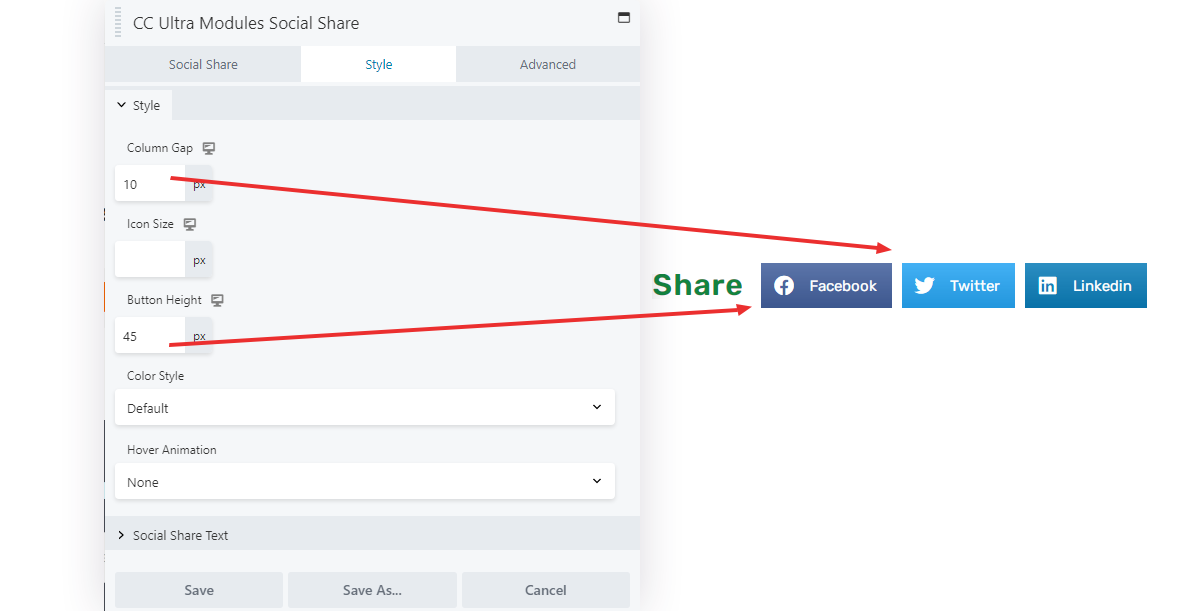Click the empty Icon Size input field
The width and height of the screenshot is (1187, 611).
click(x=150, y=260)
